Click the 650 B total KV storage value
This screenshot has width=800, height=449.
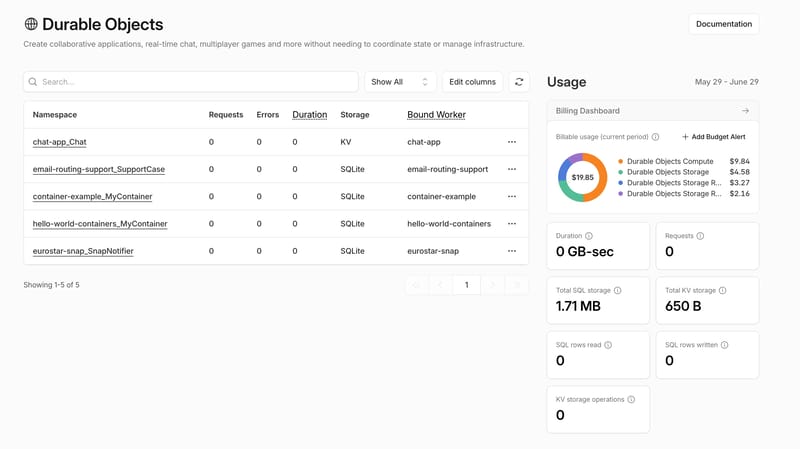click(683, 306)
